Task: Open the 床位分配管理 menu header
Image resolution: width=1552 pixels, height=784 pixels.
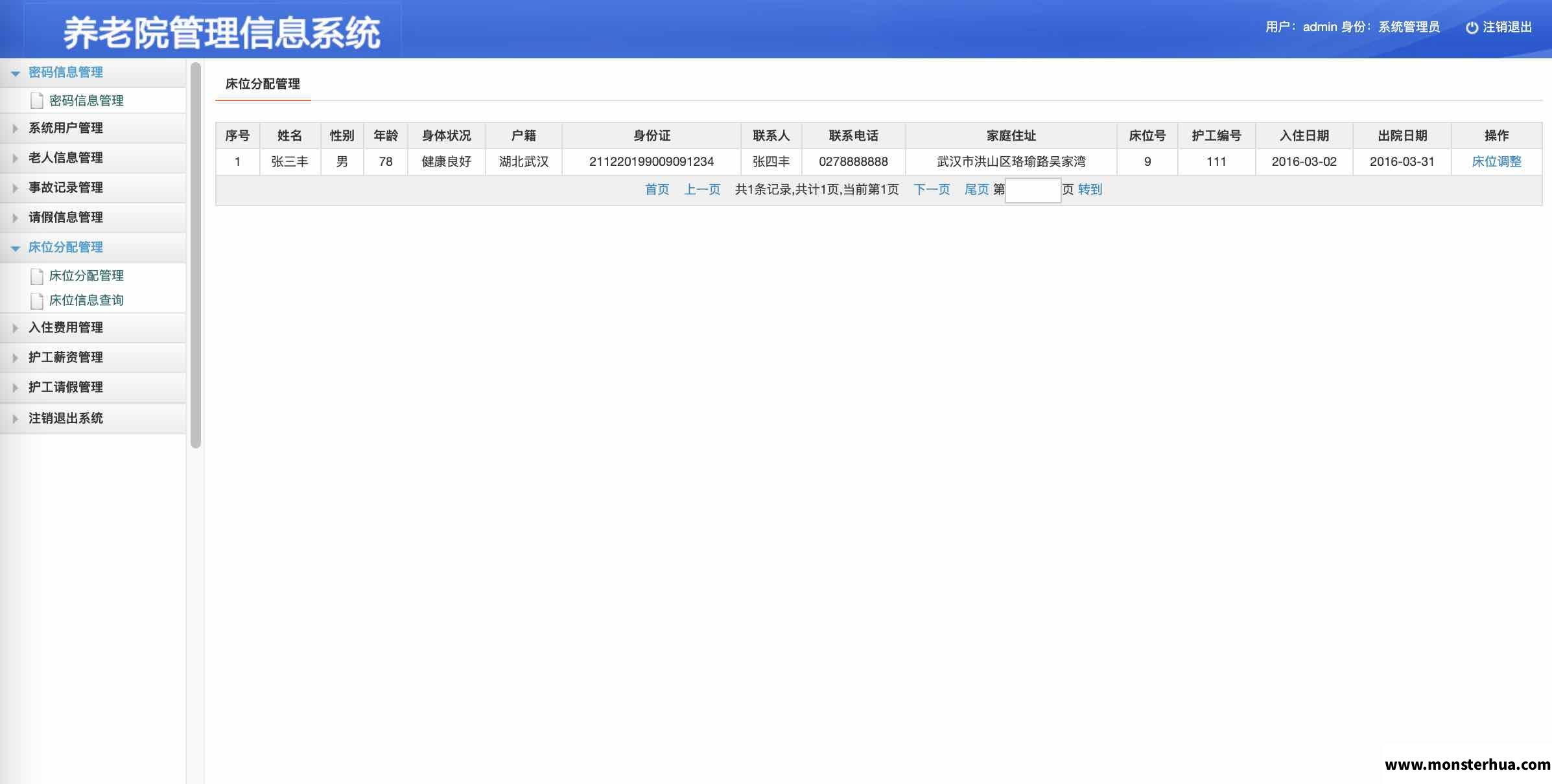Action: (93, 248)
